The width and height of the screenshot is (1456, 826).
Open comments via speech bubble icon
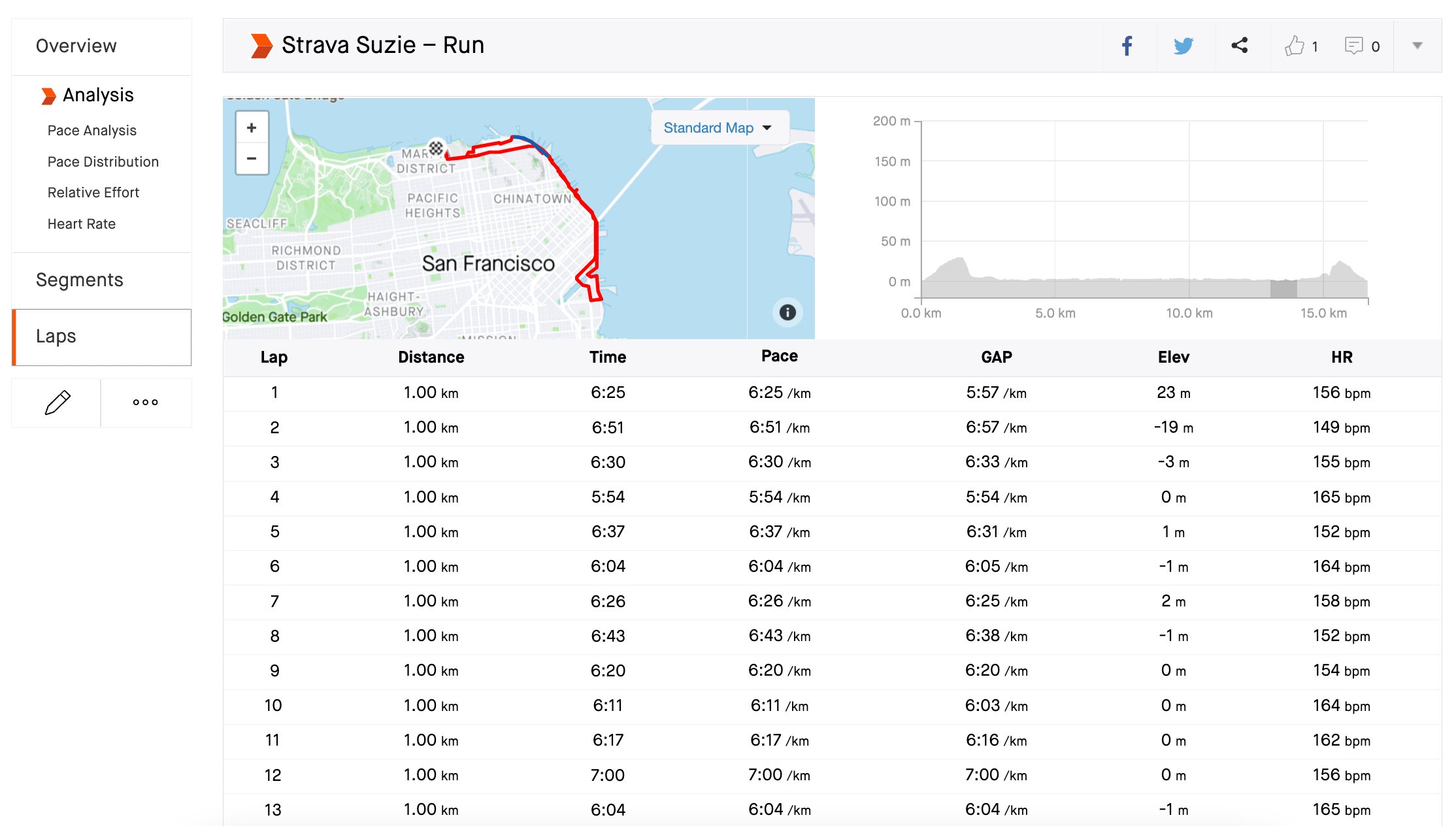(x=1354, y=46)
